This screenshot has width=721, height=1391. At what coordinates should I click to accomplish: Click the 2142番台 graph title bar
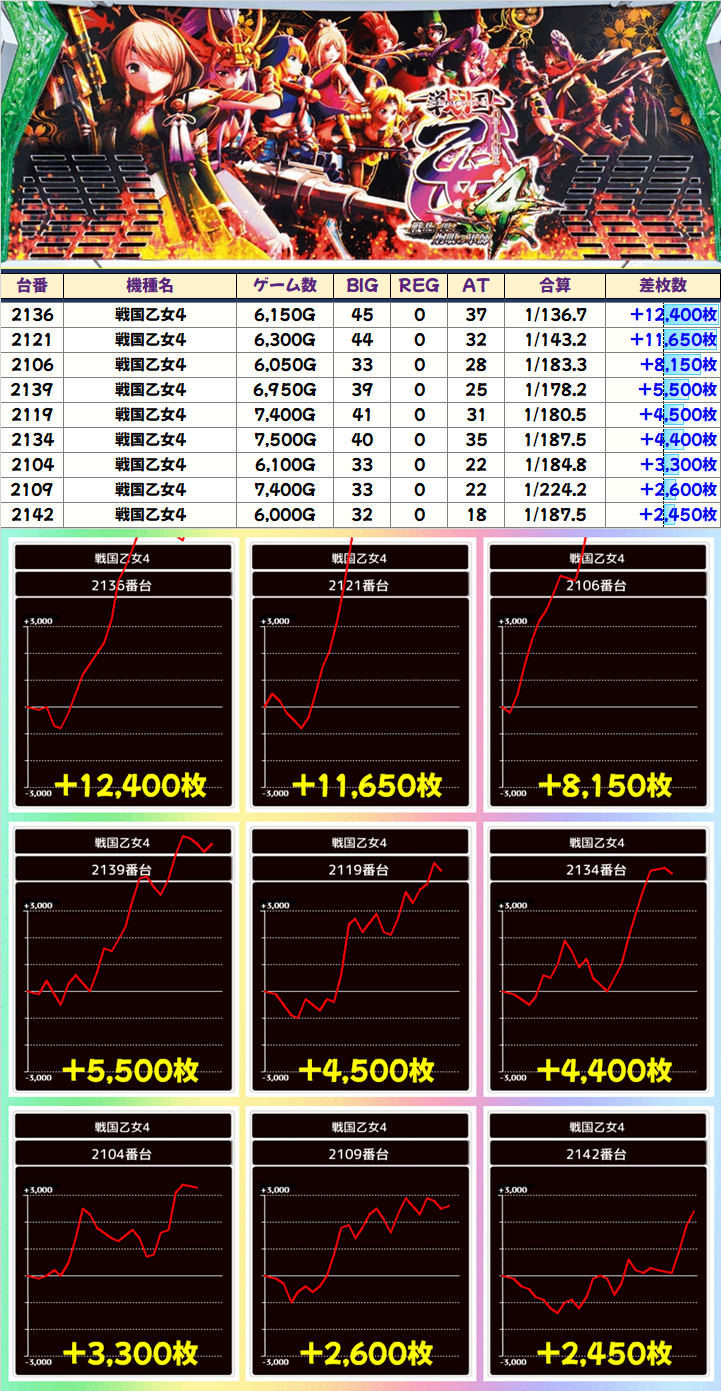pyautogui.click(x=597, y=1153)
